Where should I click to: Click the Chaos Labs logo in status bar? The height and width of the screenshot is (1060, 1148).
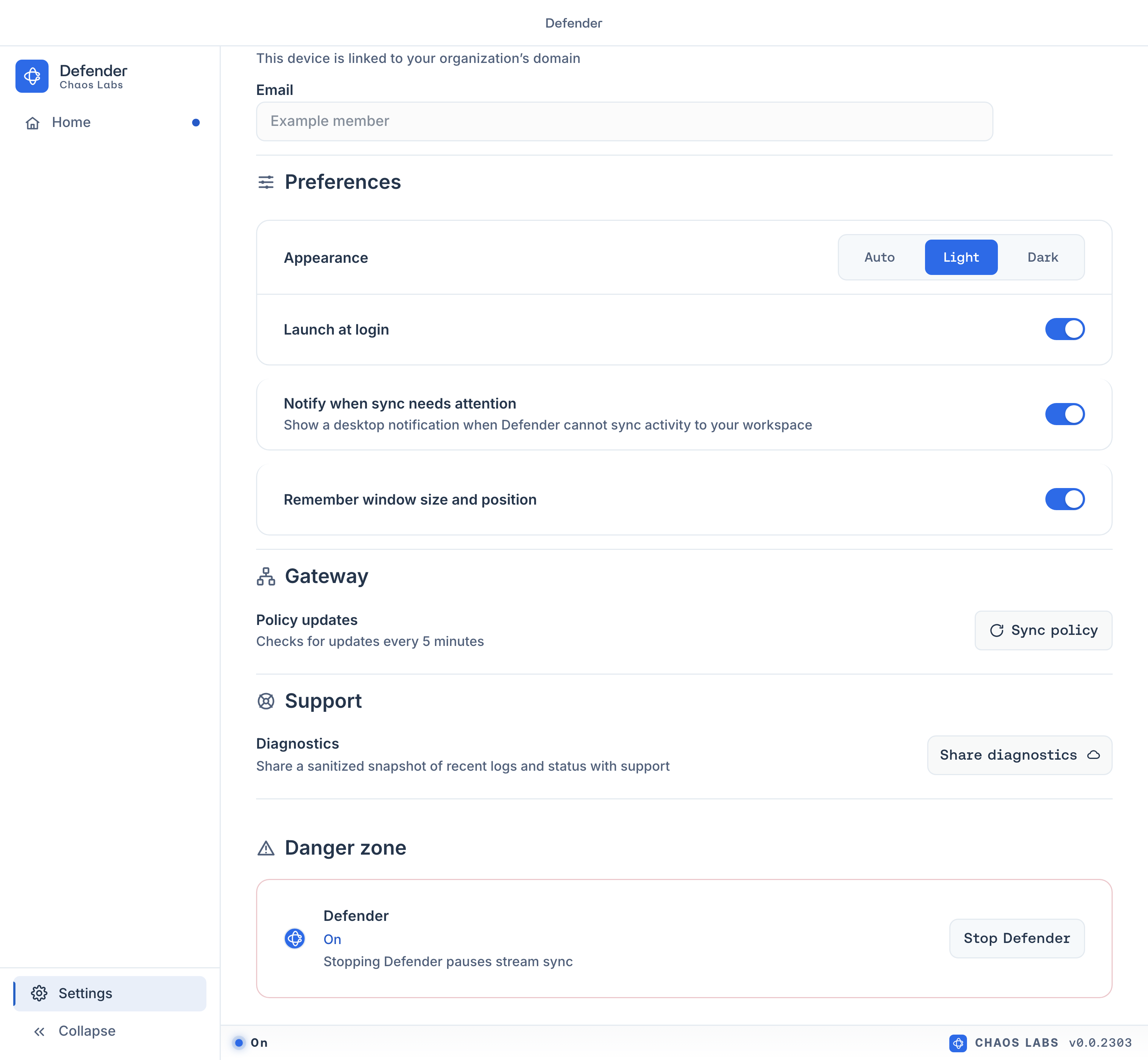[958, 1043]
